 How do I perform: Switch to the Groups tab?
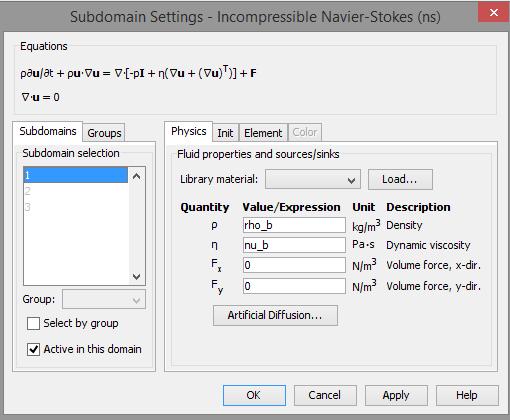click(104, 133)
